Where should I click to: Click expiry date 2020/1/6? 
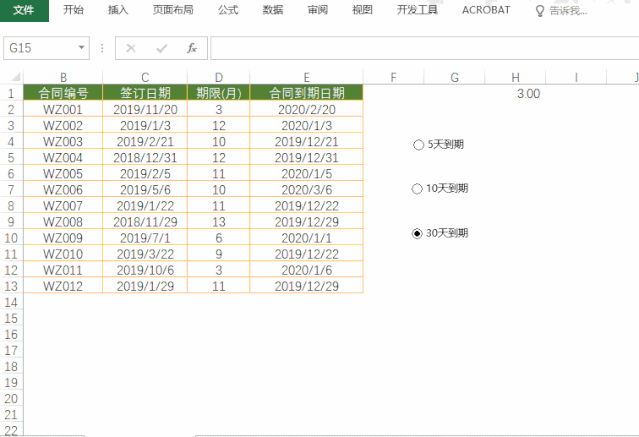(306, 270)
